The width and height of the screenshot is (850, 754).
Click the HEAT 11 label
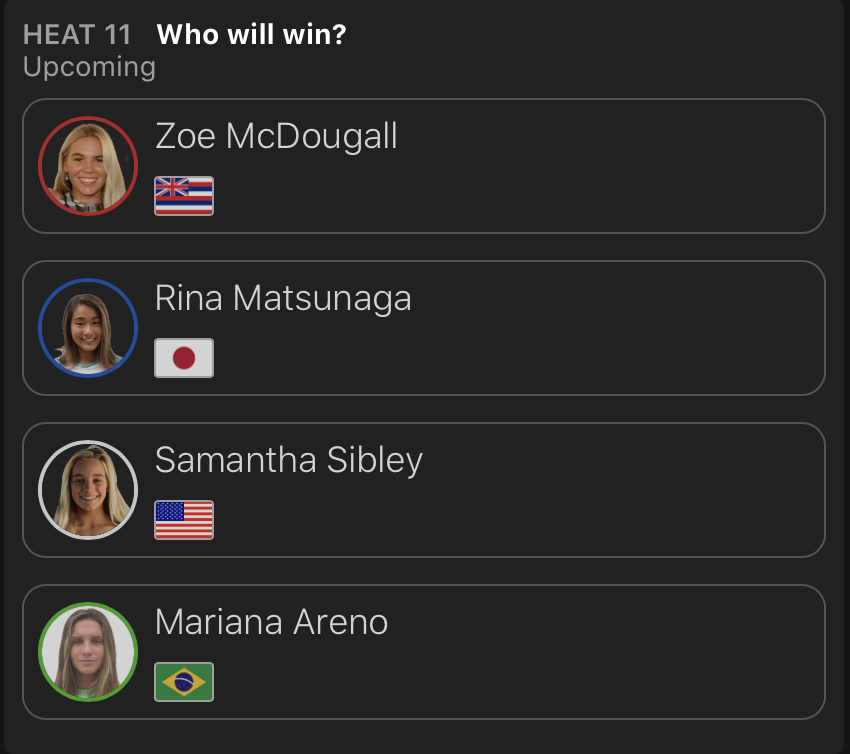click(x=77, y=35)
